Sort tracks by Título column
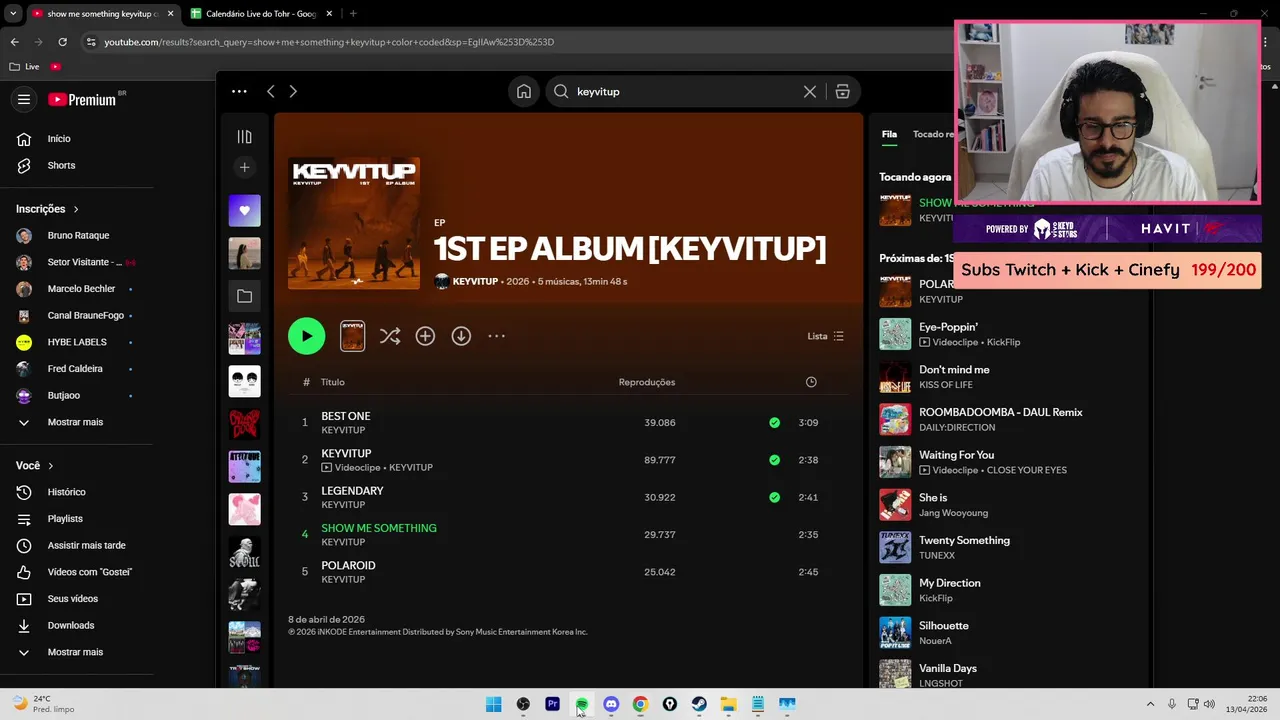 click(x=332, y=382)
